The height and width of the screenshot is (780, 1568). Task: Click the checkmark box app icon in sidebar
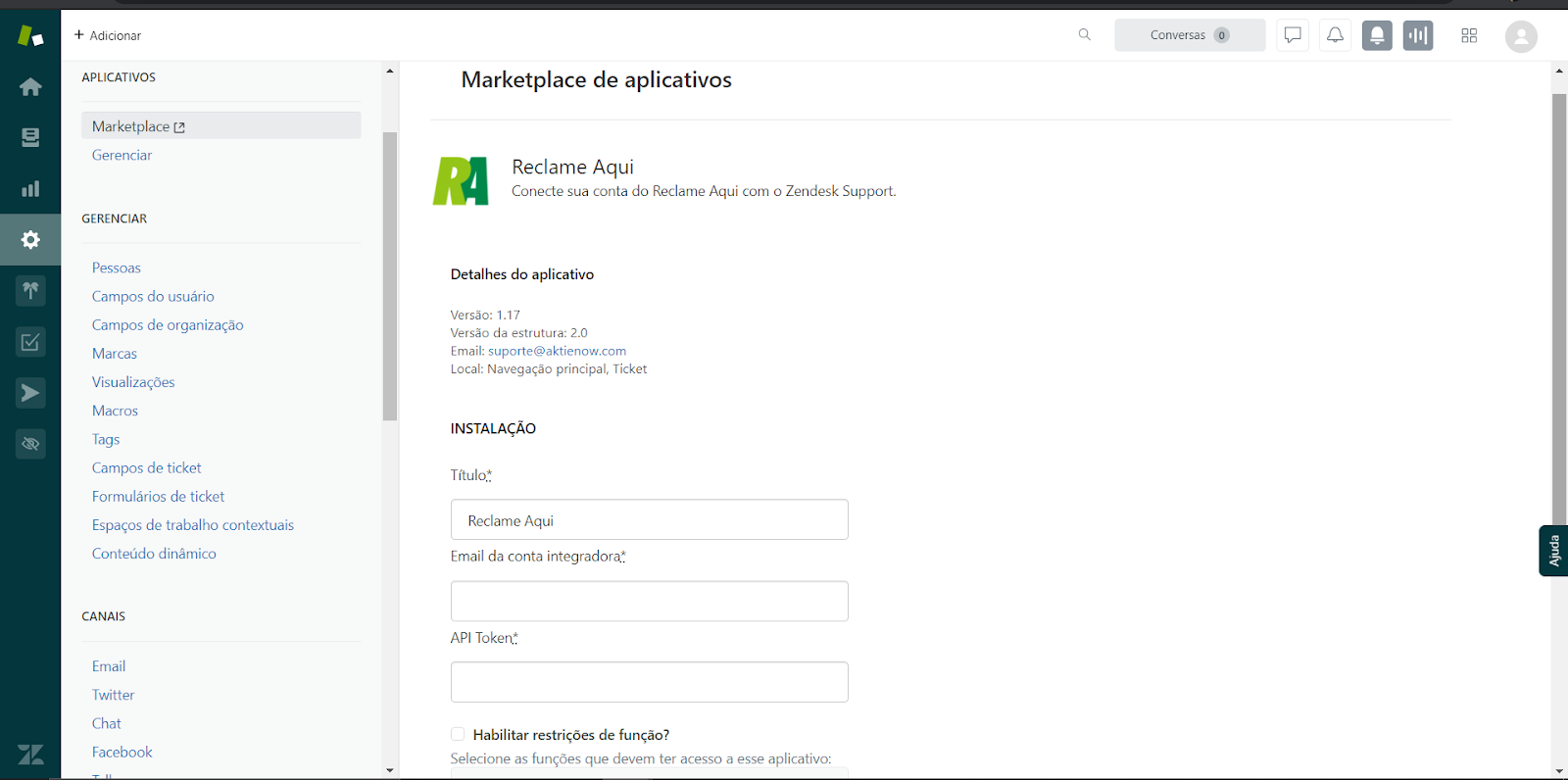click(30, 342)
